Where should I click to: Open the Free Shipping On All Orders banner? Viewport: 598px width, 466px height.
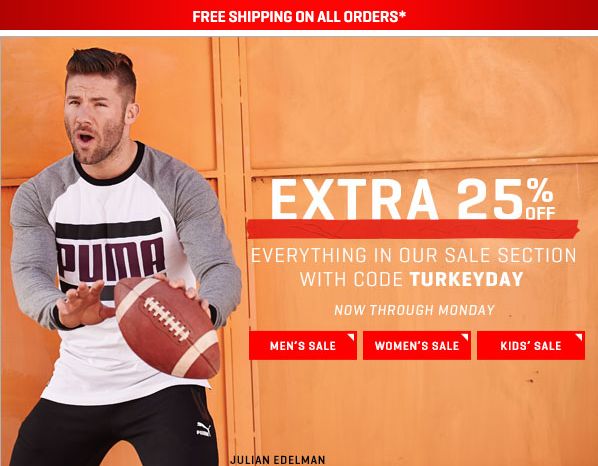click(299, 15)
